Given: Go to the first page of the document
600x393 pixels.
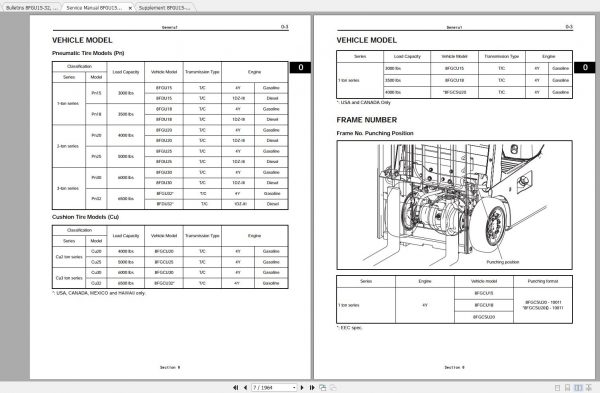Looking at the screenshot, I should (235, 388).
